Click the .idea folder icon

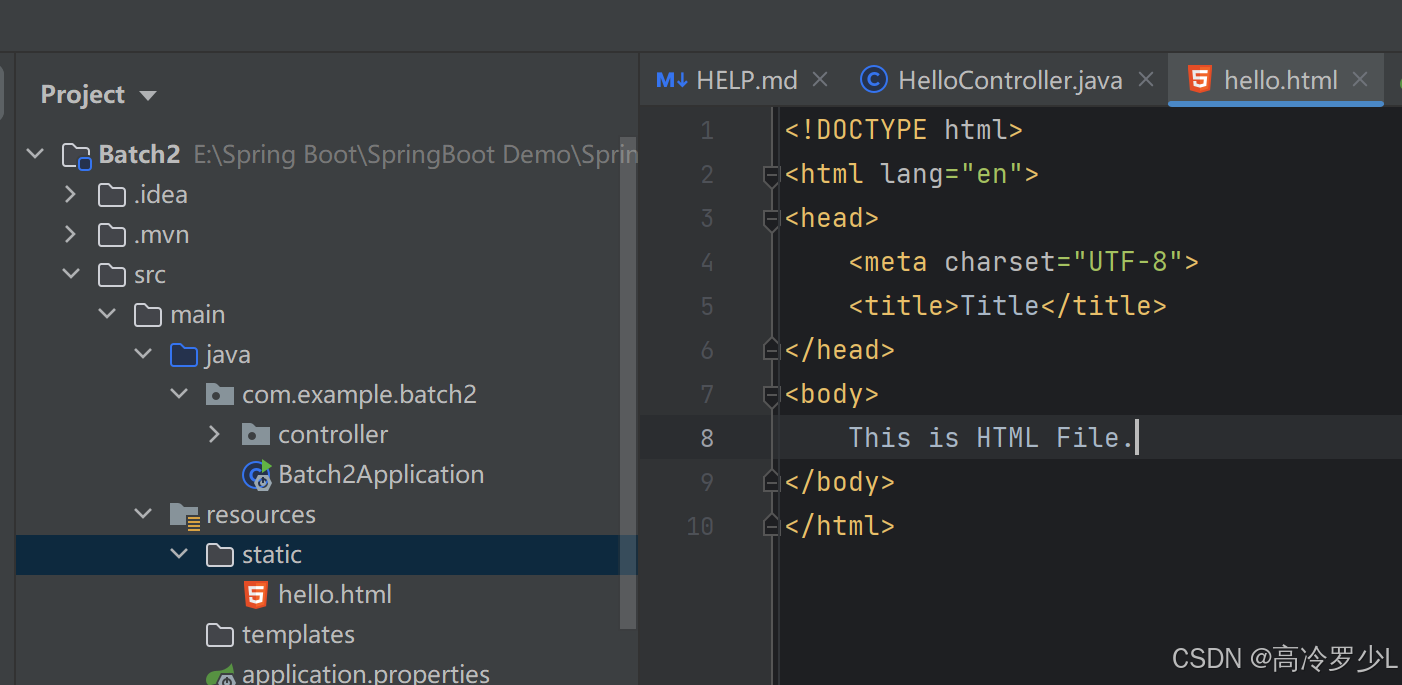(x=112, y=194)
